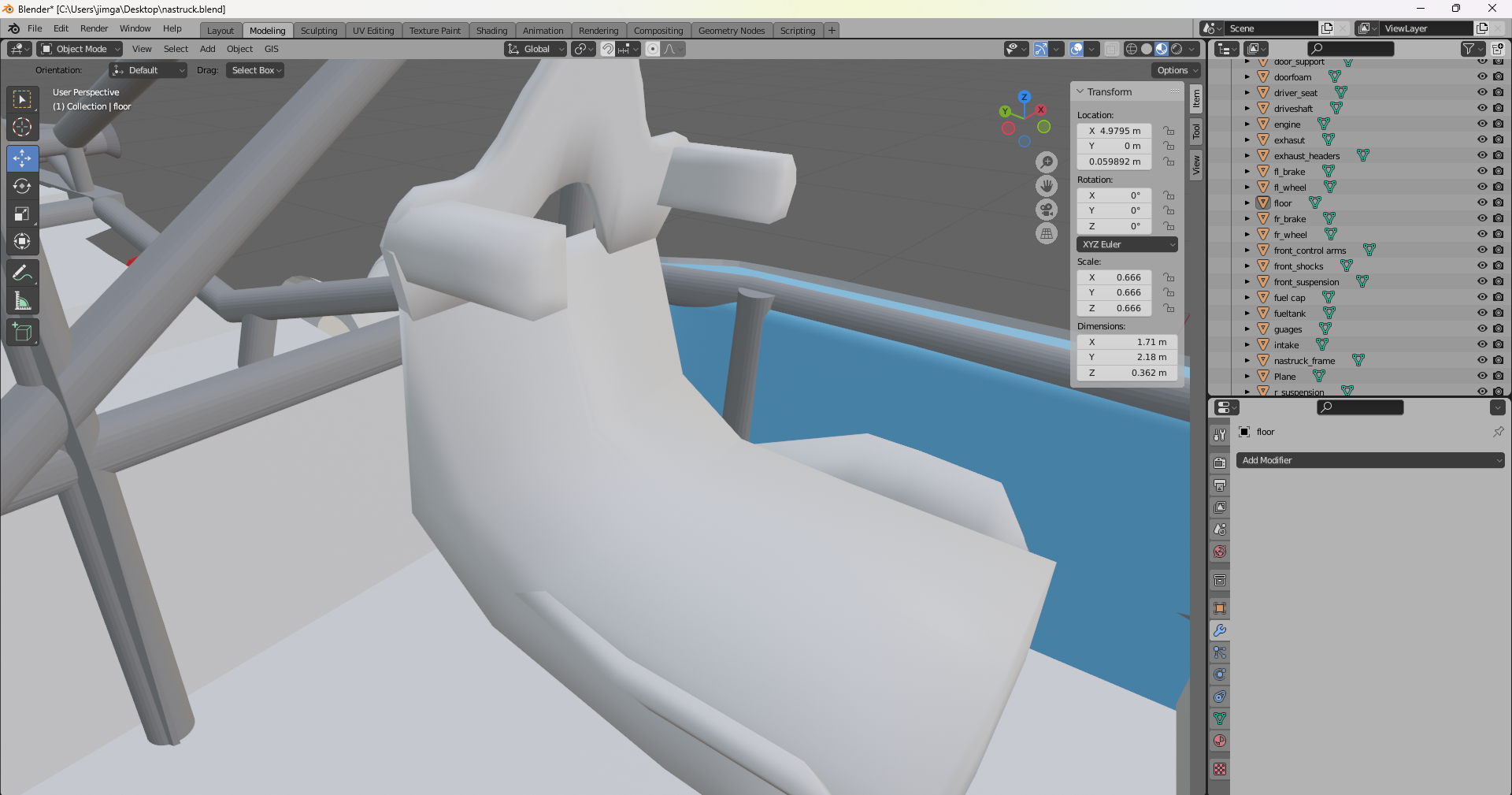This screenshot has width=1512, height=795.
Task: Select the Transform tool
Action: [22, 241]
